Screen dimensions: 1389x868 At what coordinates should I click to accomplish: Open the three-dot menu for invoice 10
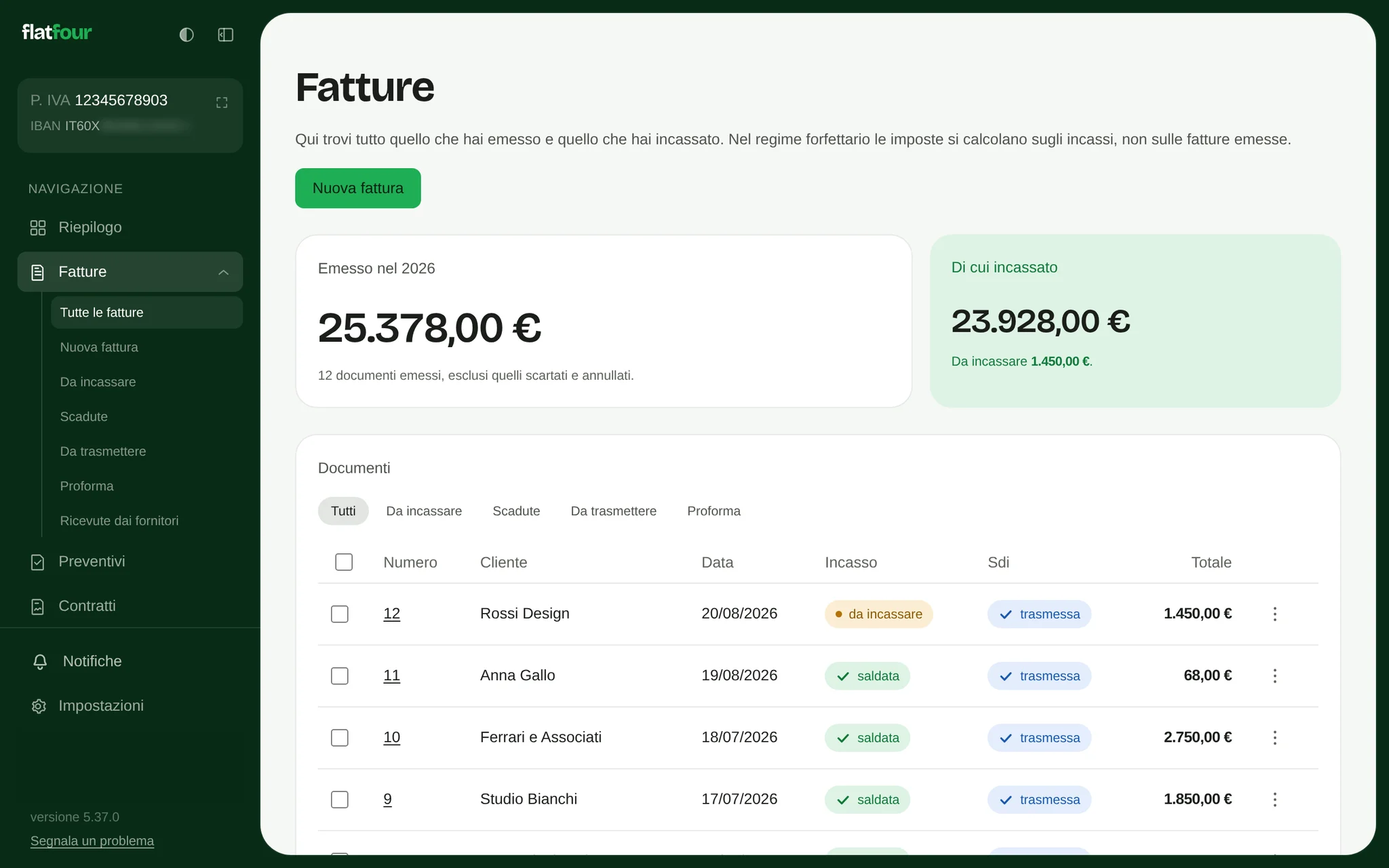point(1275,737)
